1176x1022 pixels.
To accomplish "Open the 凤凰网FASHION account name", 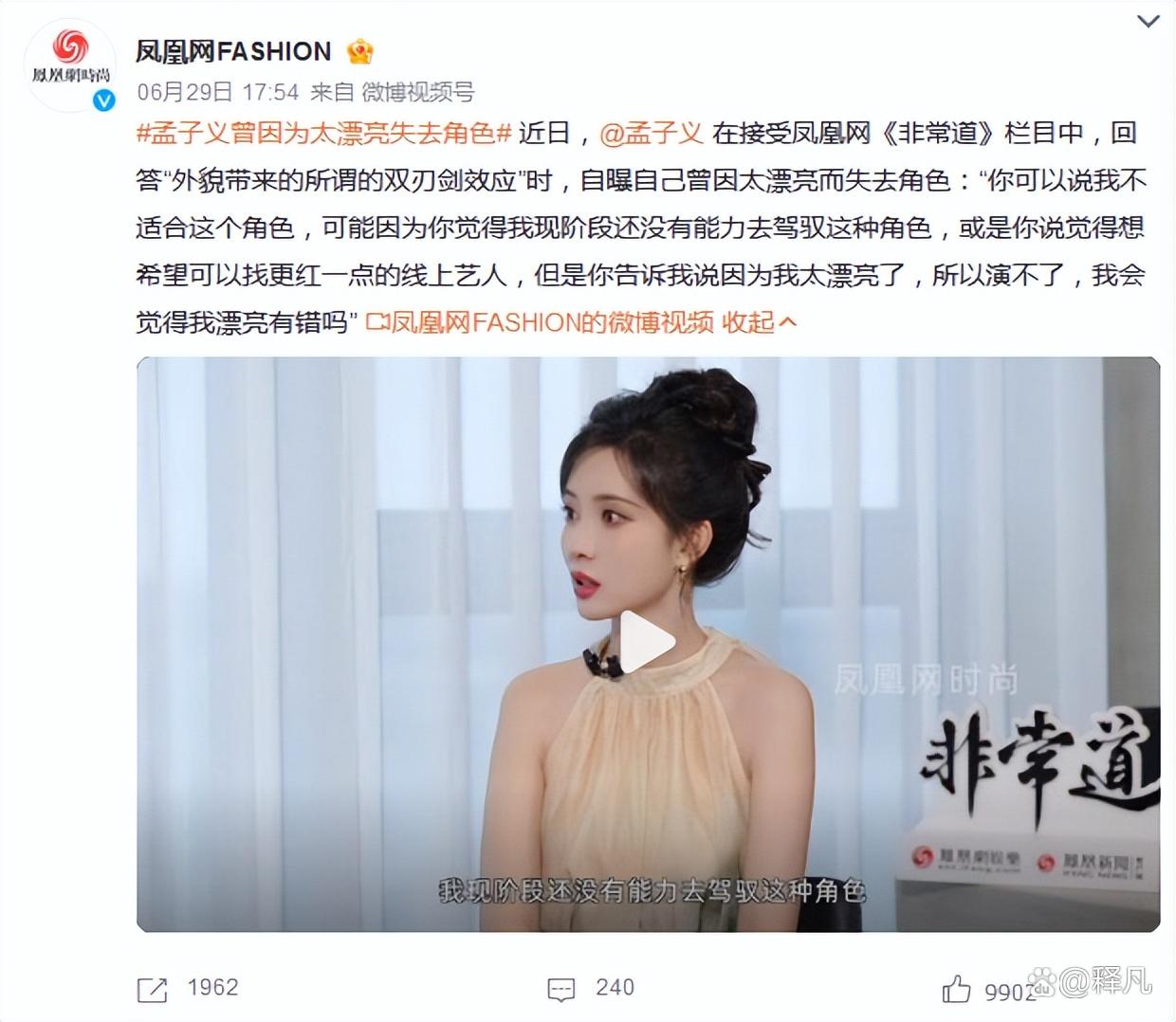I will pyautogui.click(x=233, y=51).
